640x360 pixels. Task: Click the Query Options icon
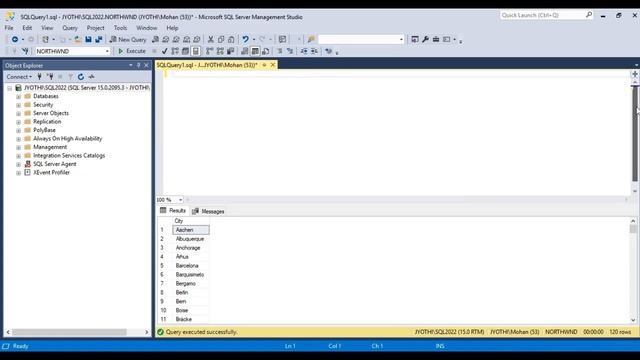pos(185,51)
